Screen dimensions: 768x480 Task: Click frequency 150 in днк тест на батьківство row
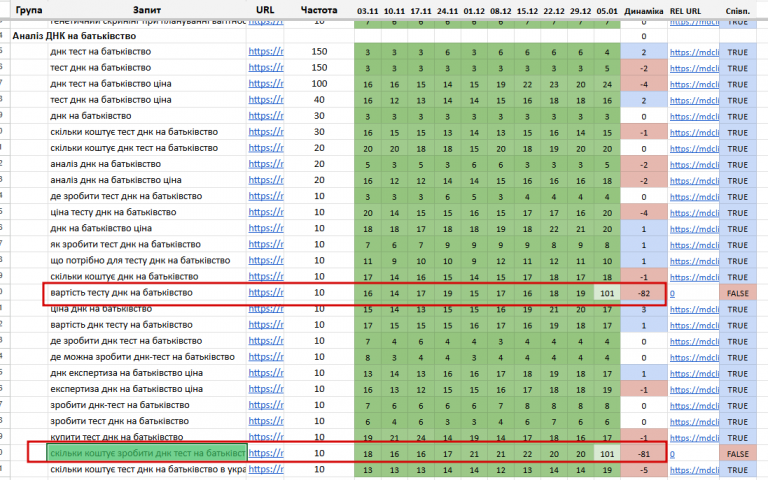[x=319, y=51]
